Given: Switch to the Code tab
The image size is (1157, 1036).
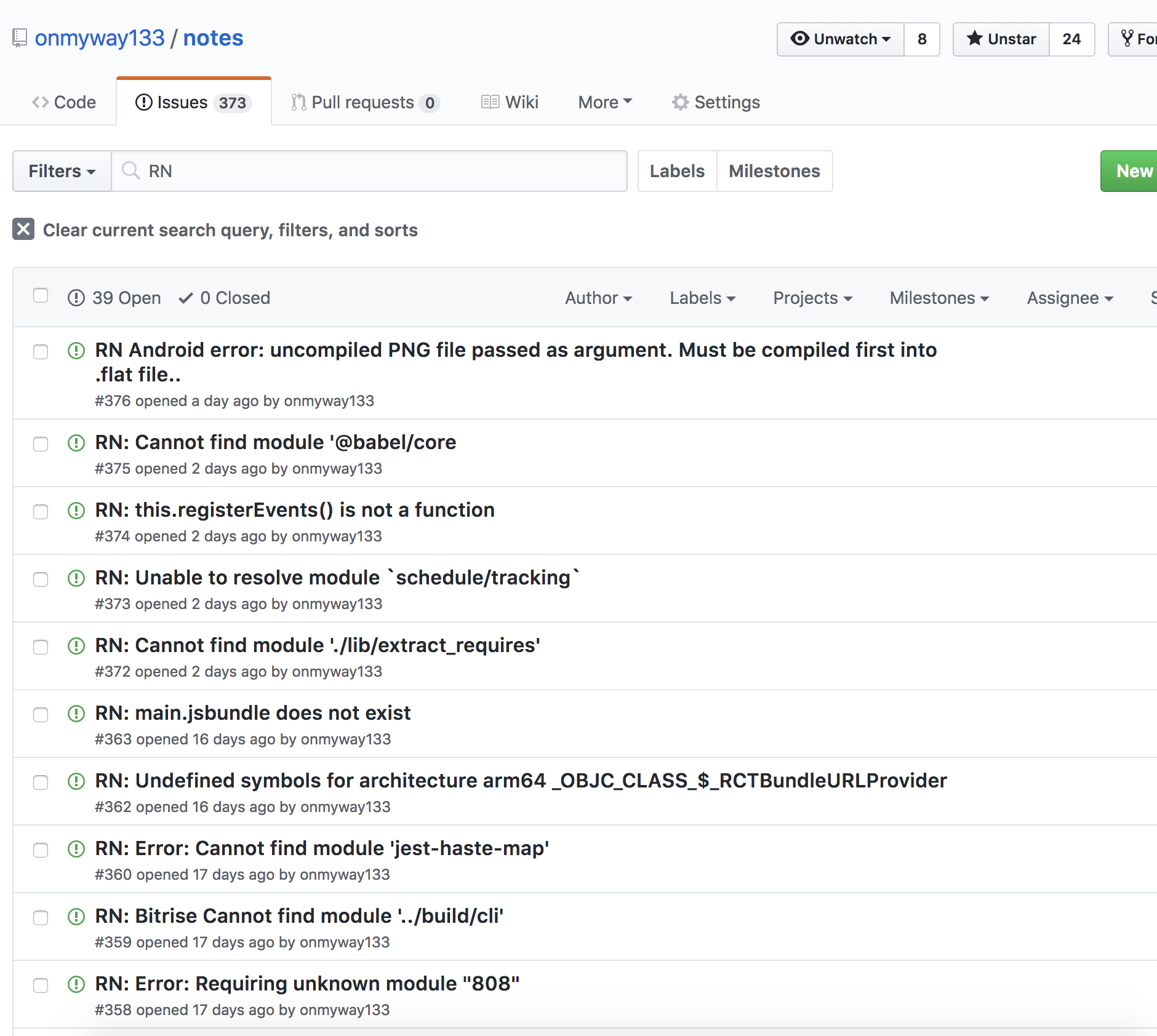Looking at the screenshot, I should click(x=64, y=102).
